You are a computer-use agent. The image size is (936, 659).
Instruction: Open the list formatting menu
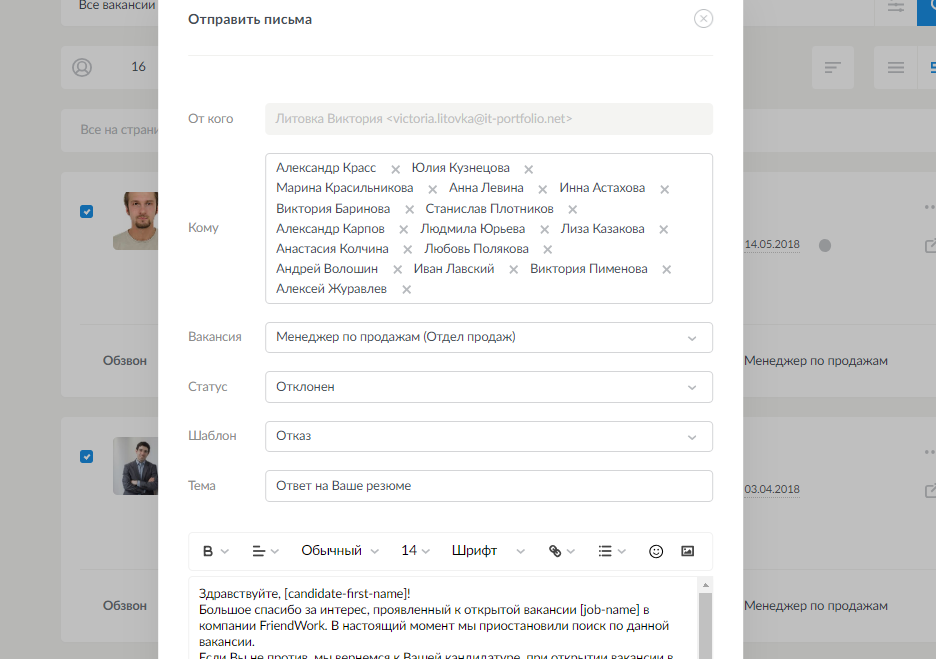coord(611,551)
